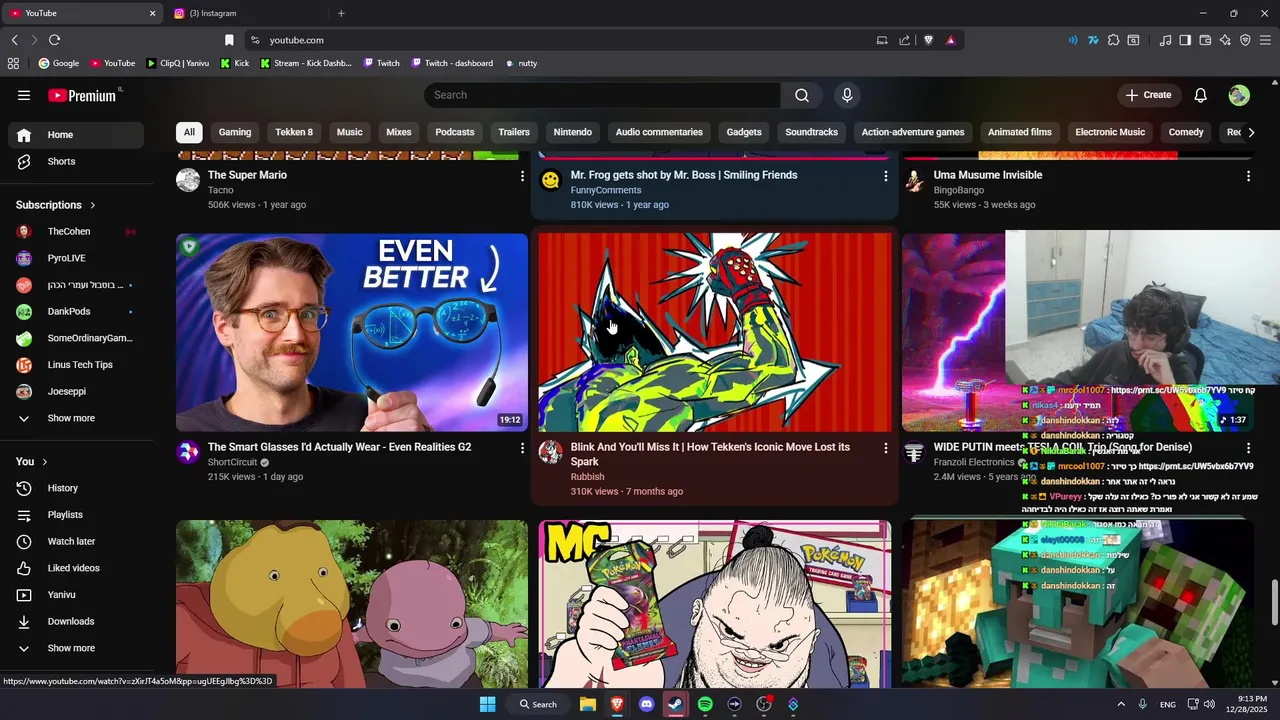This screenshot has height=720, width=1280.
Task: Select the Action-adventure games chip
Action: click(x=913, y=132)
